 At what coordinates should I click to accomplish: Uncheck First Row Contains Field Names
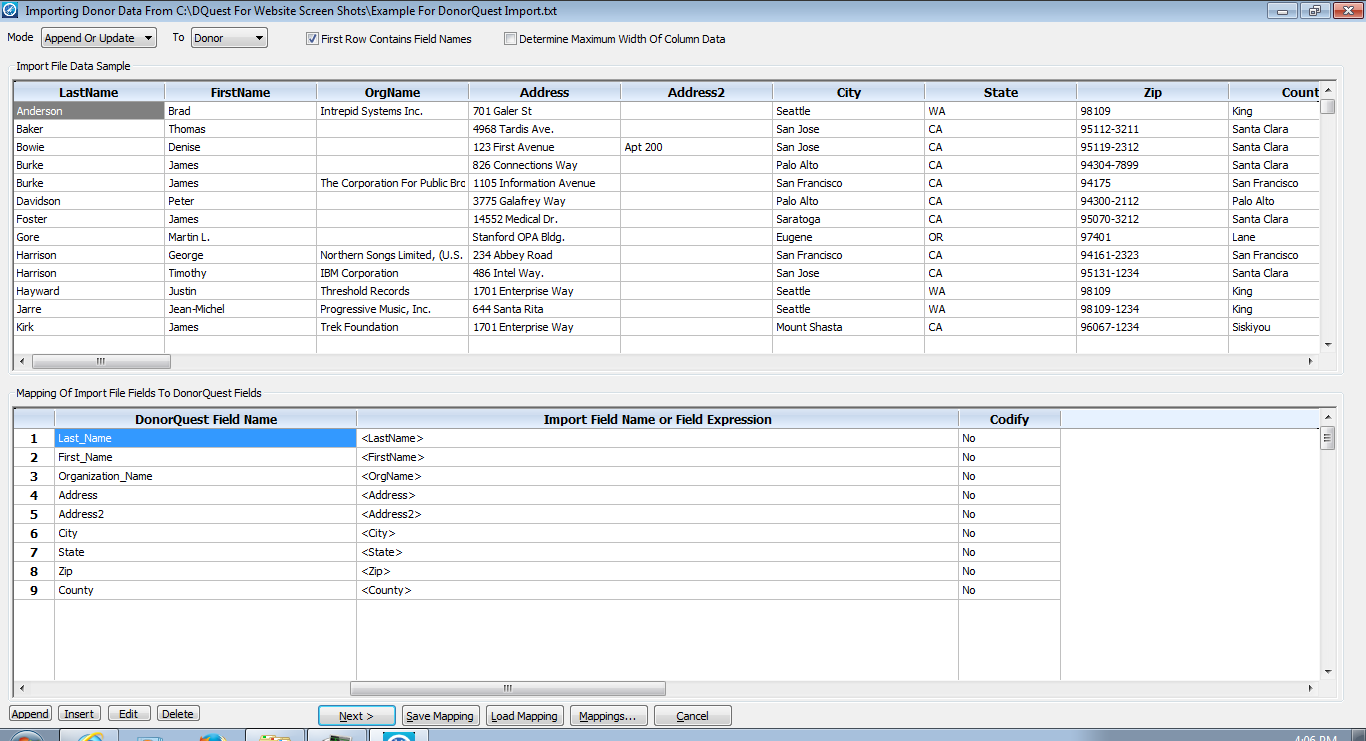coord(313,39)
